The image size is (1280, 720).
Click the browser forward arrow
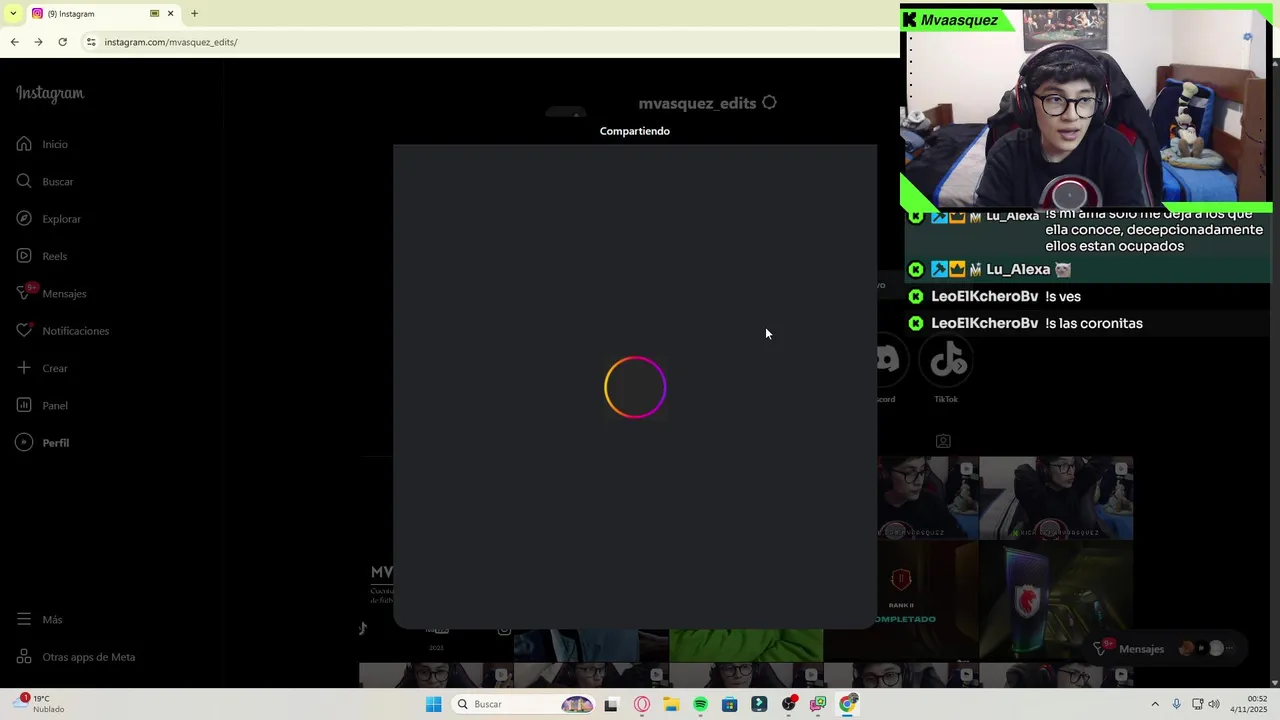point(38,42)
